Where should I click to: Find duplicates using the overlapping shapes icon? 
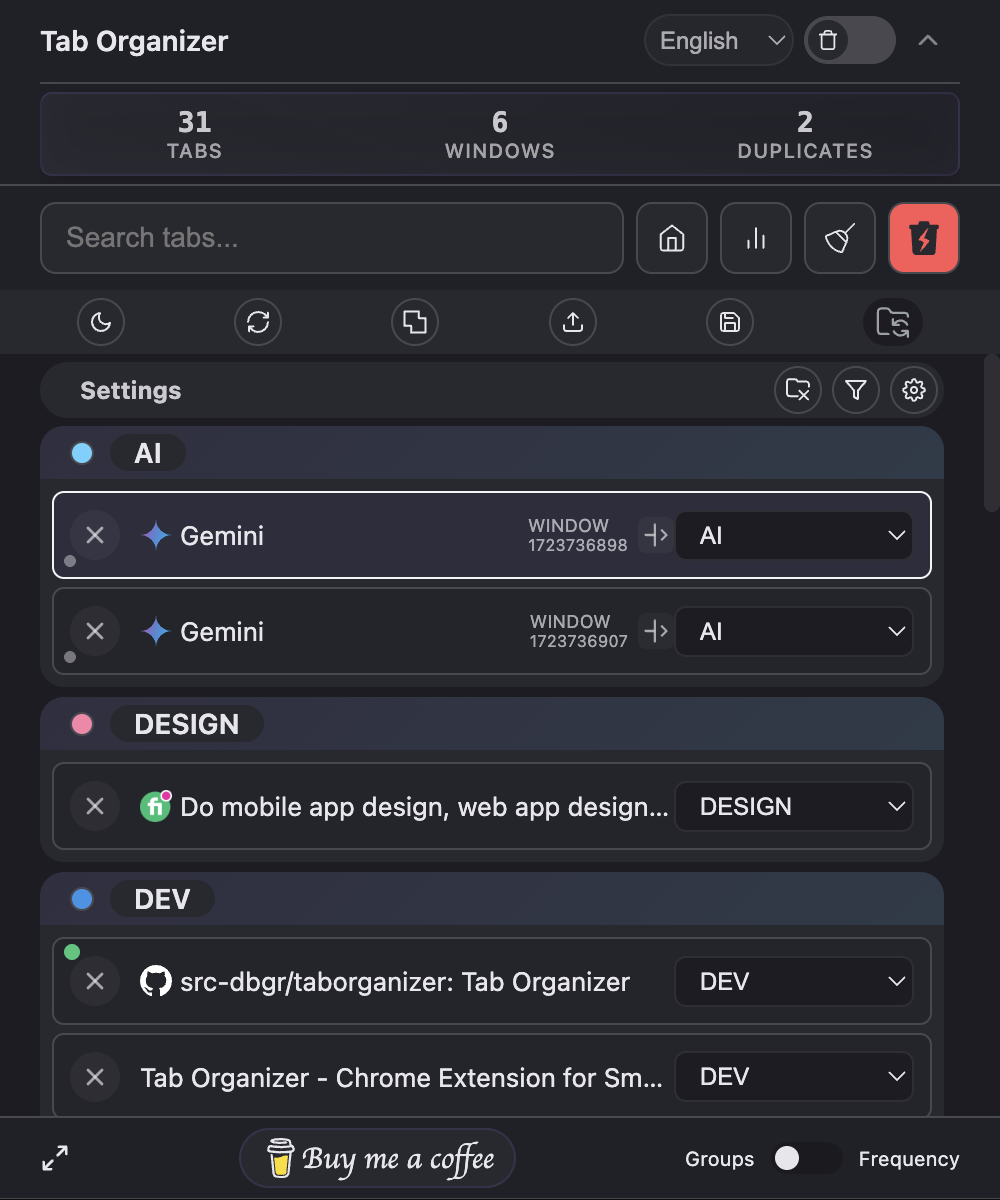click(x=414, y=322)
